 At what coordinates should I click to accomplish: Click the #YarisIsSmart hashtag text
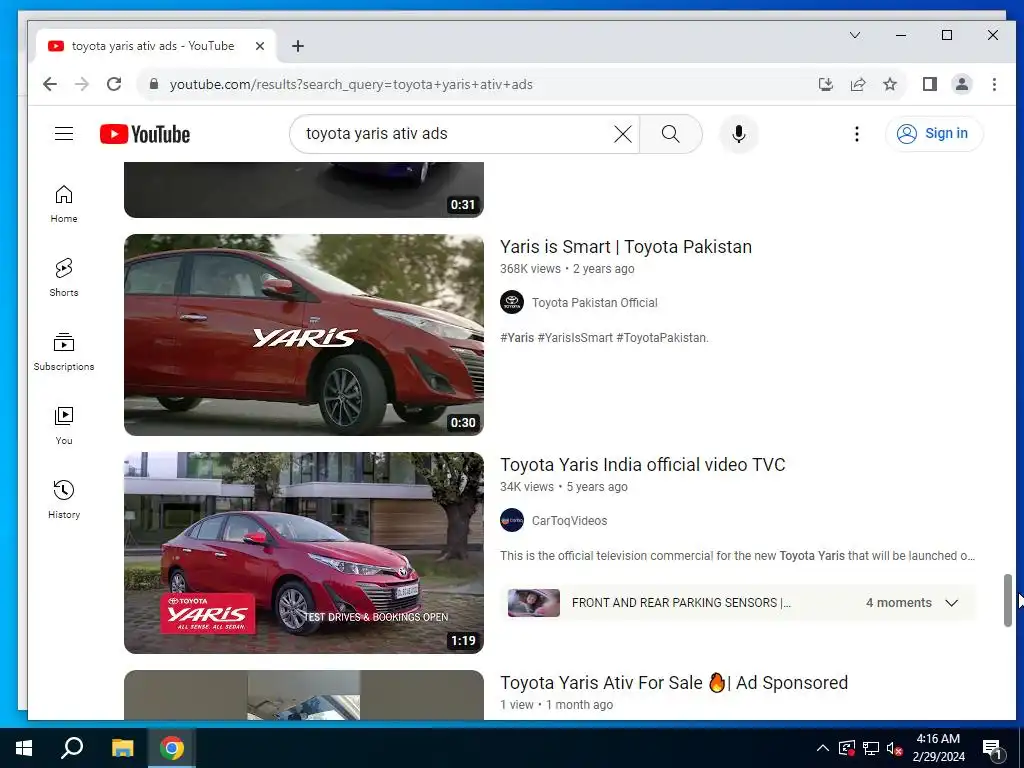tap(575, 338)
